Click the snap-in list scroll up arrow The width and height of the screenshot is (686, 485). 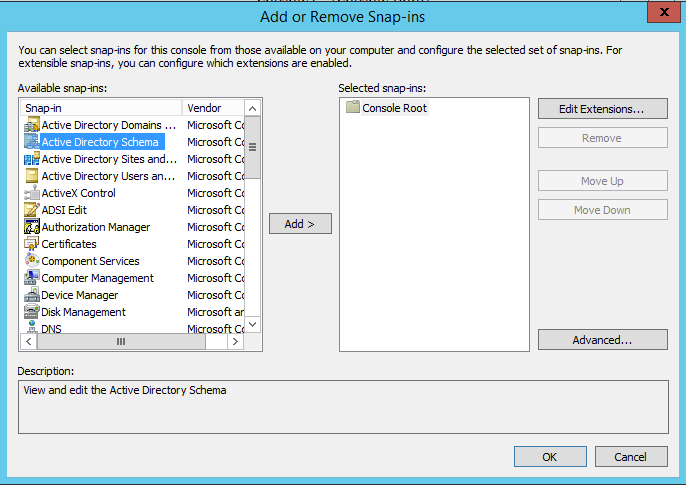(252, 108)
